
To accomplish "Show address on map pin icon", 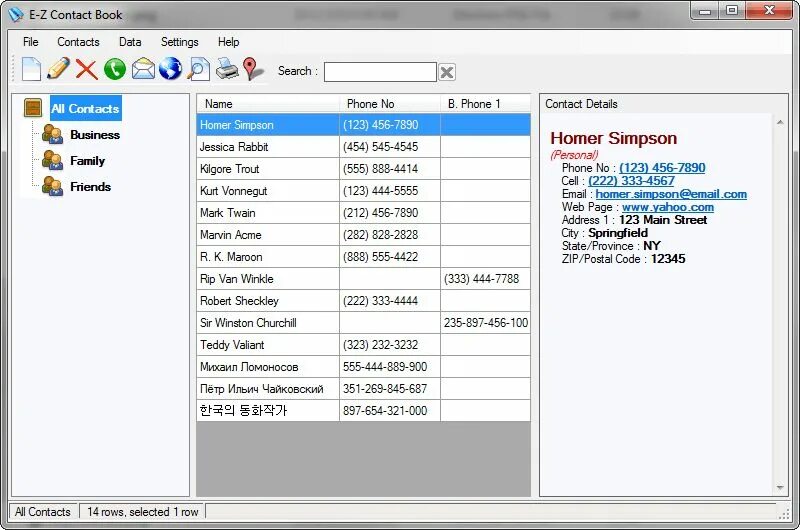I will (253, 69).
